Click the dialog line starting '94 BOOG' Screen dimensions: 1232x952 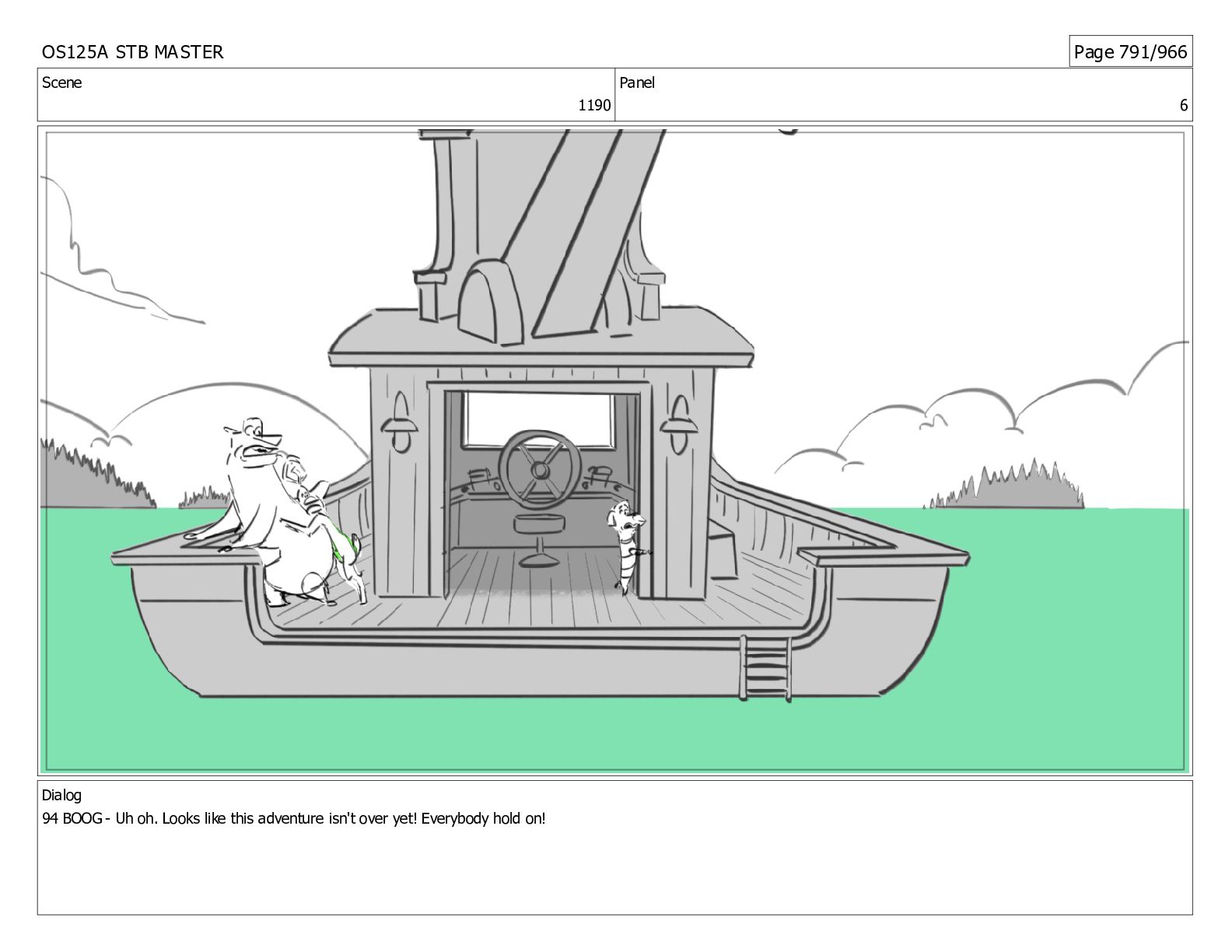click(294, 819)
